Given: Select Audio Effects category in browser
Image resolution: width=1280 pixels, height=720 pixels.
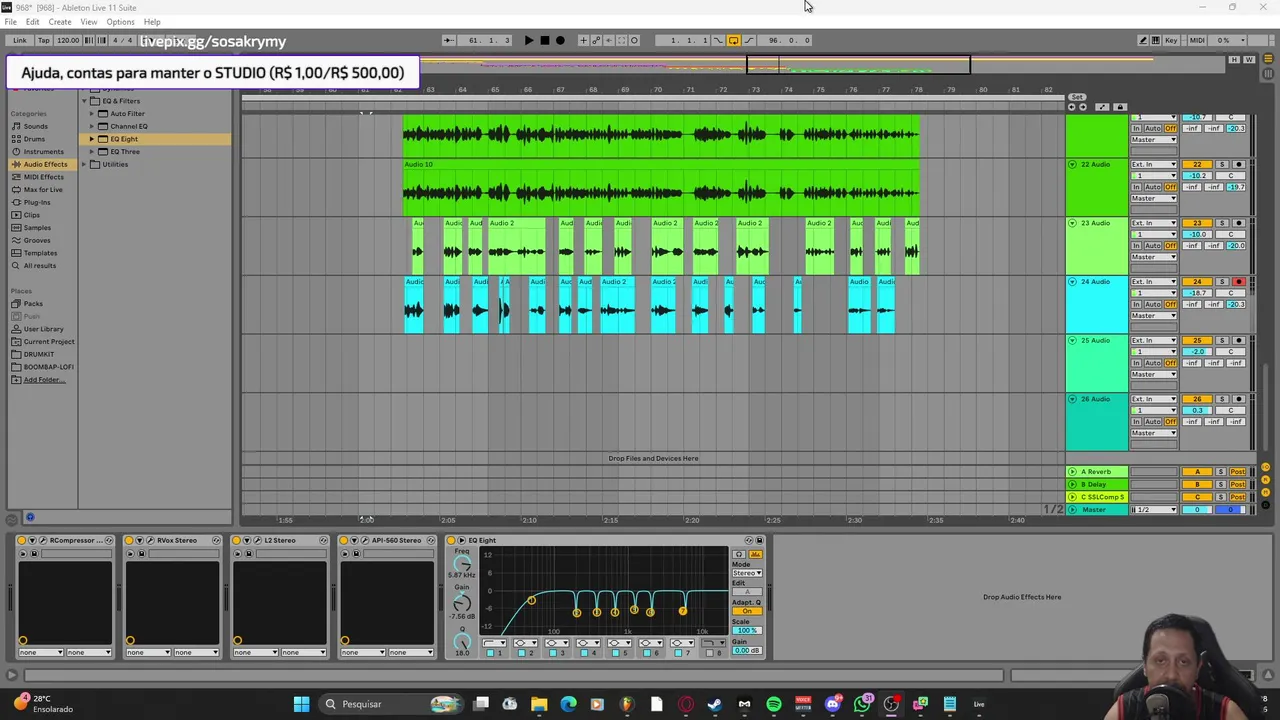Looking at the screenshot, I should click(45, 164).
